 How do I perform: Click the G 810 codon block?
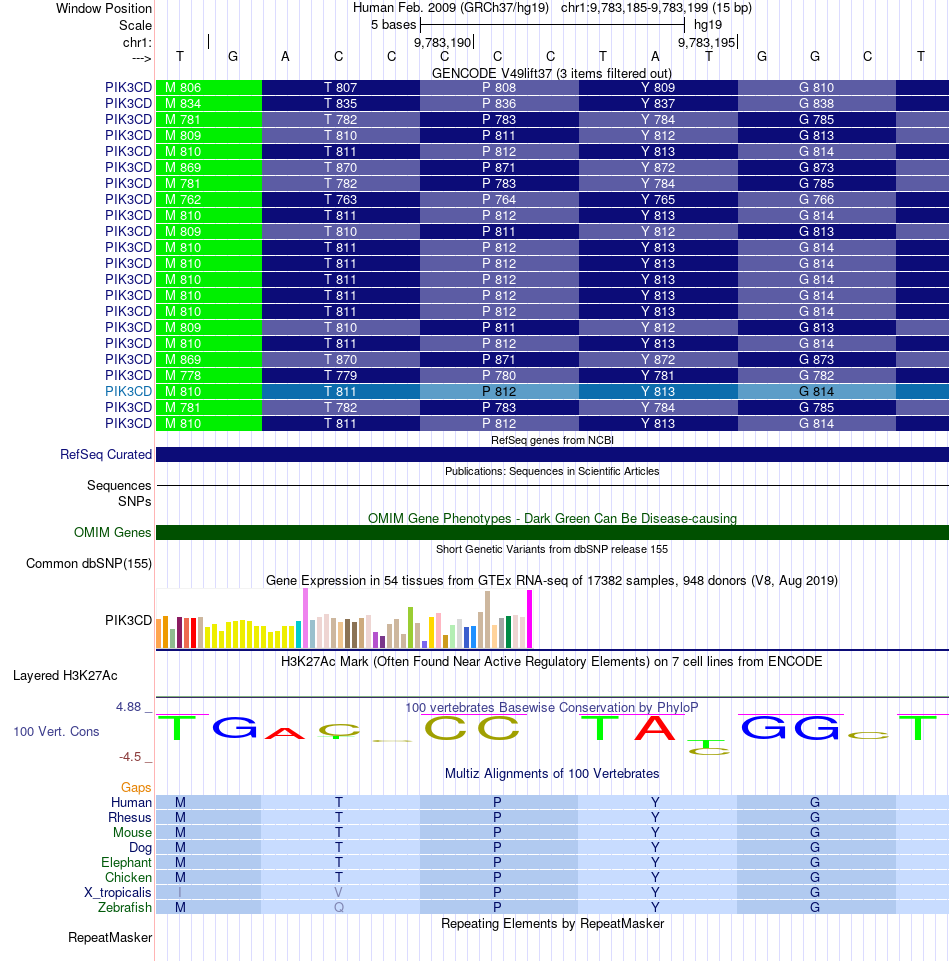(816, 88)
